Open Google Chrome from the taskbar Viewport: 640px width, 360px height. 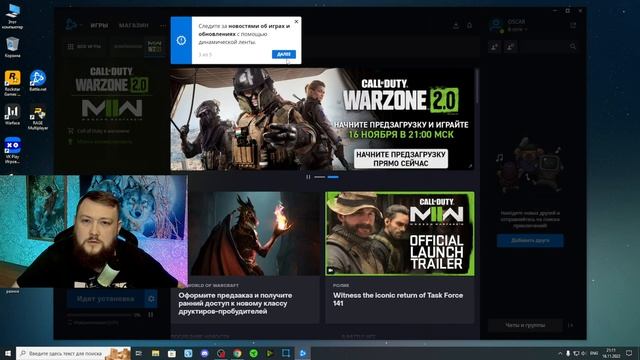237,353
